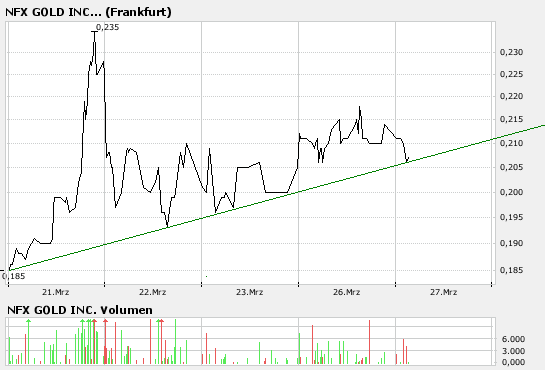
Task: Click the 0,230 price axis value
Action: 511,52
